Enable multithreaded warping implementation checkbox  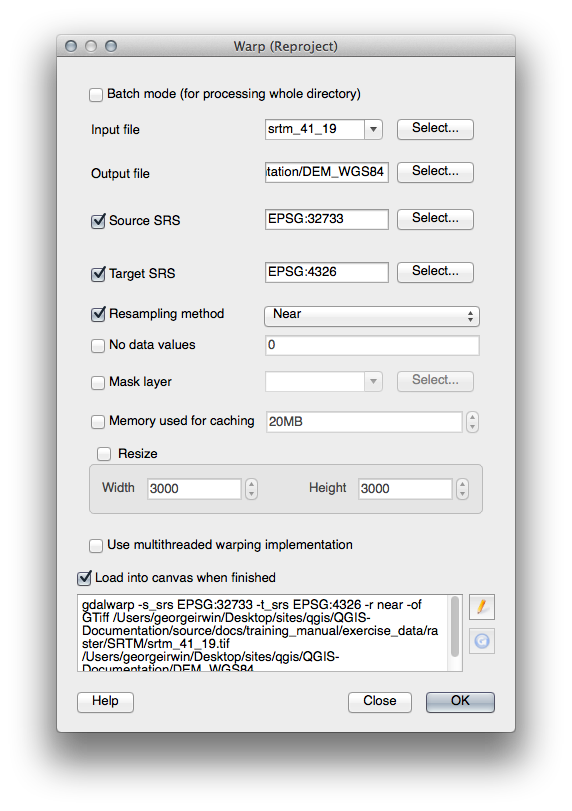pyautogui.click(x=96, y=546)
